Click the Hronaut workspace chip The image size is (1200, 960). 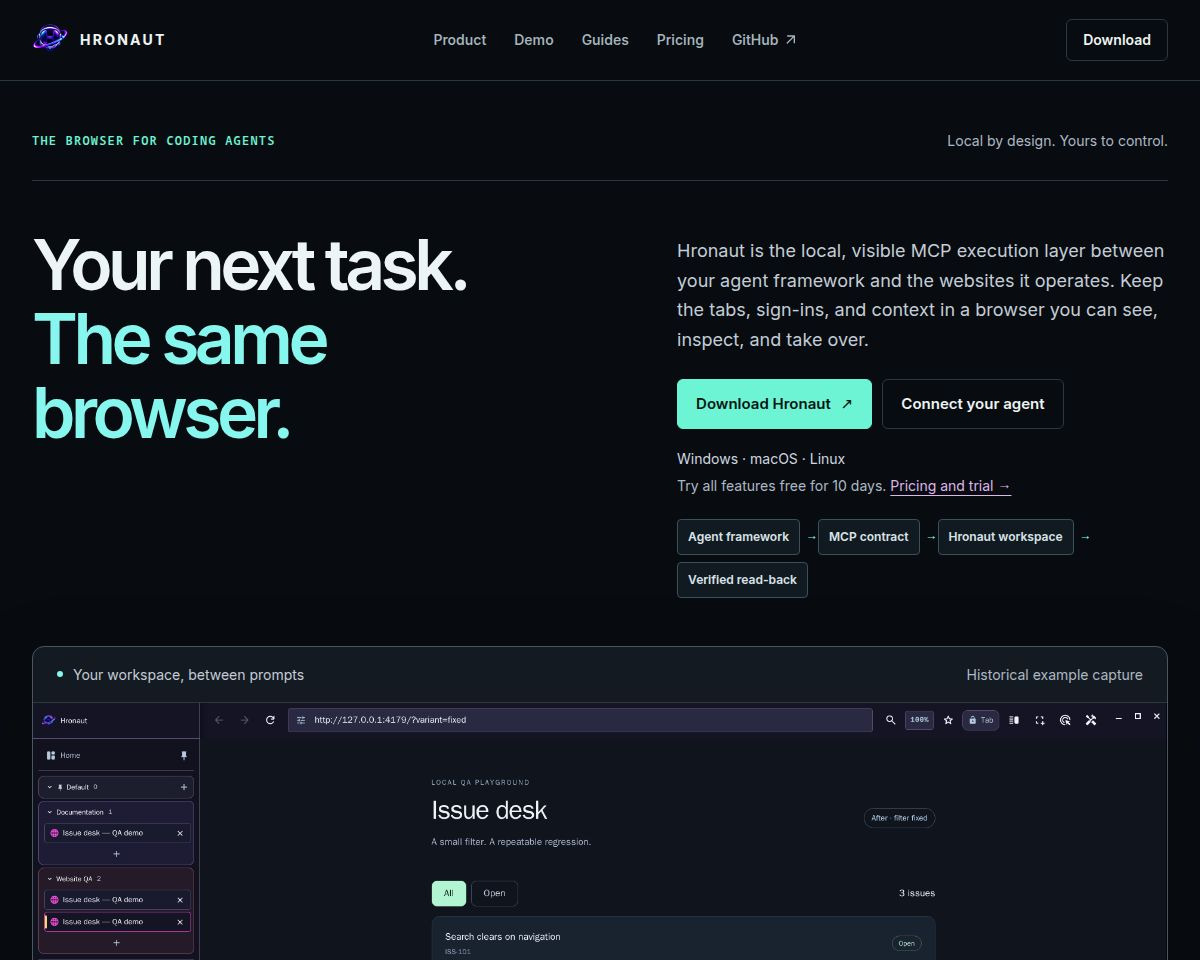click(x=1006, y=537)
